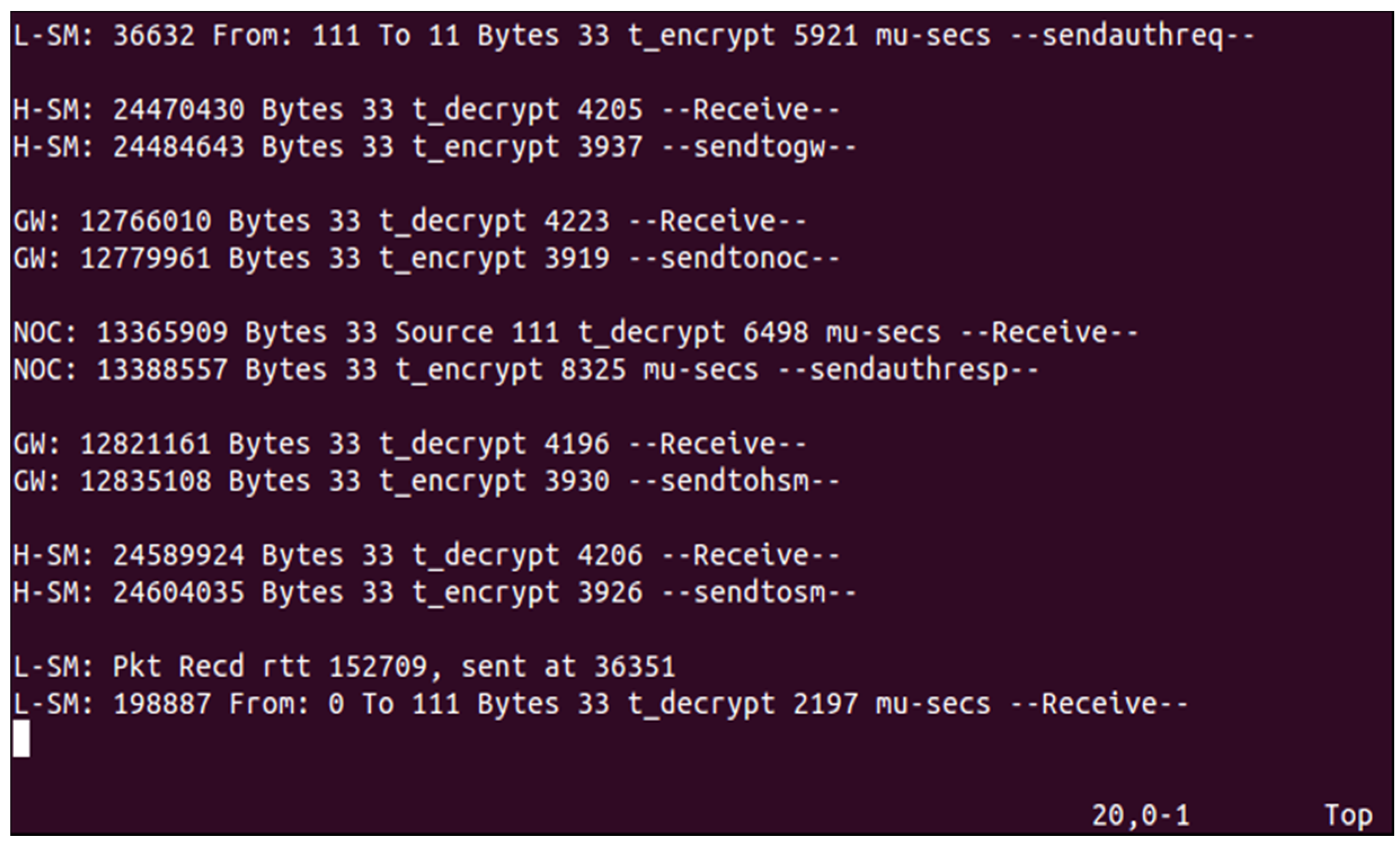
Task: Click the "--sendtosm--" text in the H-SM line
Action: coord(759,592)
